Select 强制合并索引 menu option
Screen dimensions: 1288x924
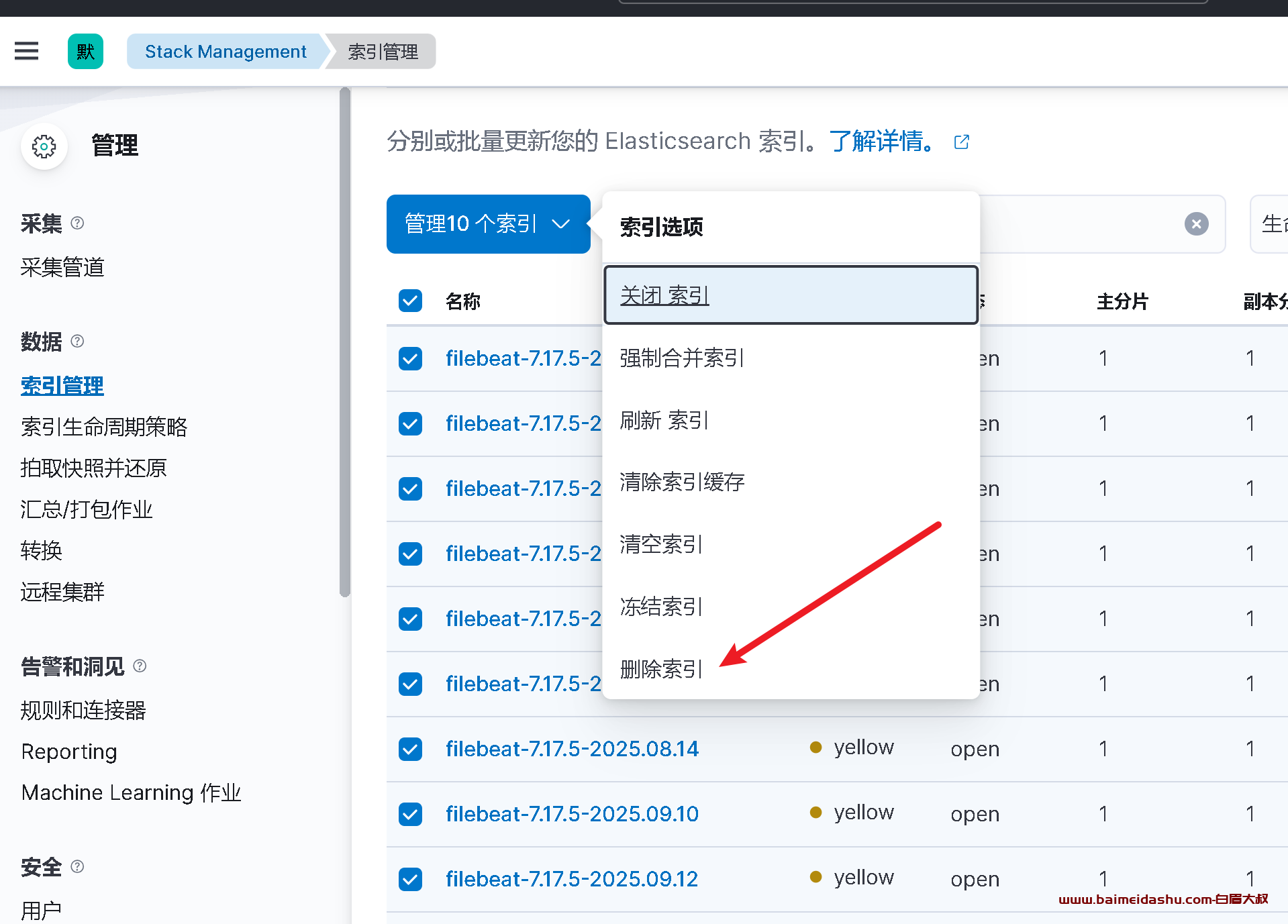(681, 358)
